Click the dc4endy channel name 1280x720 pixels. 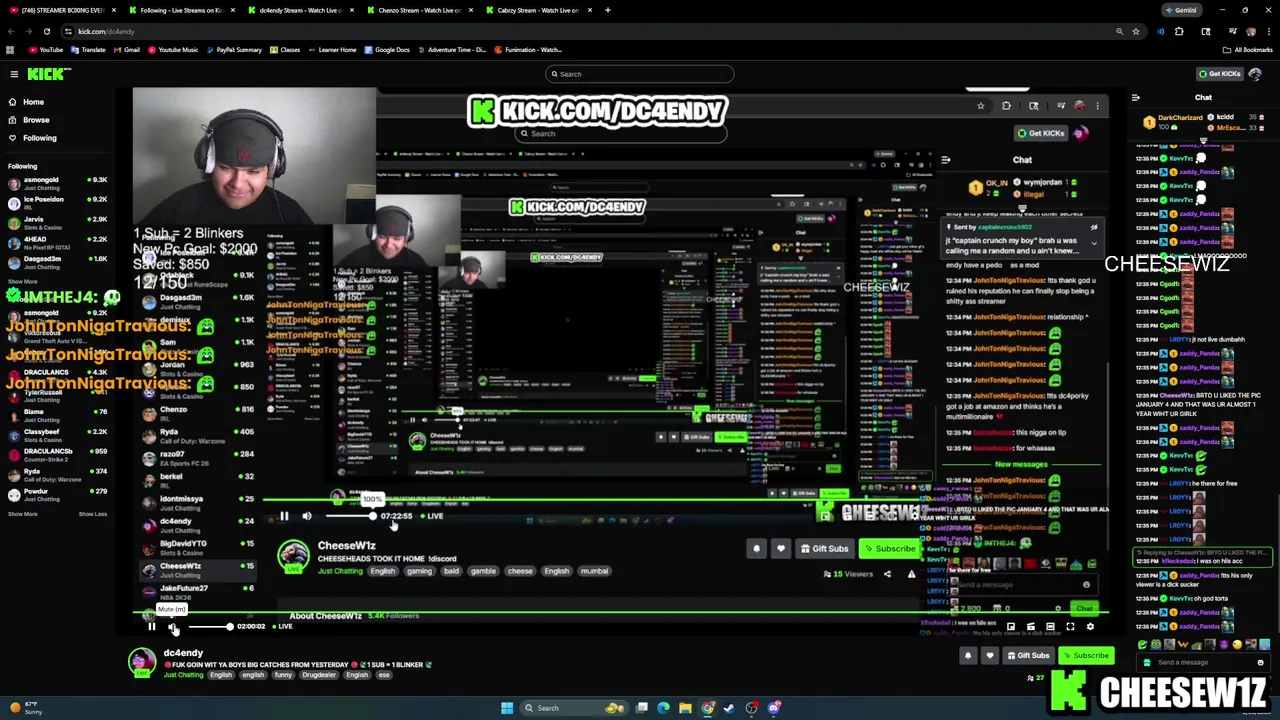pyautogui.click(x=183, y=653)
